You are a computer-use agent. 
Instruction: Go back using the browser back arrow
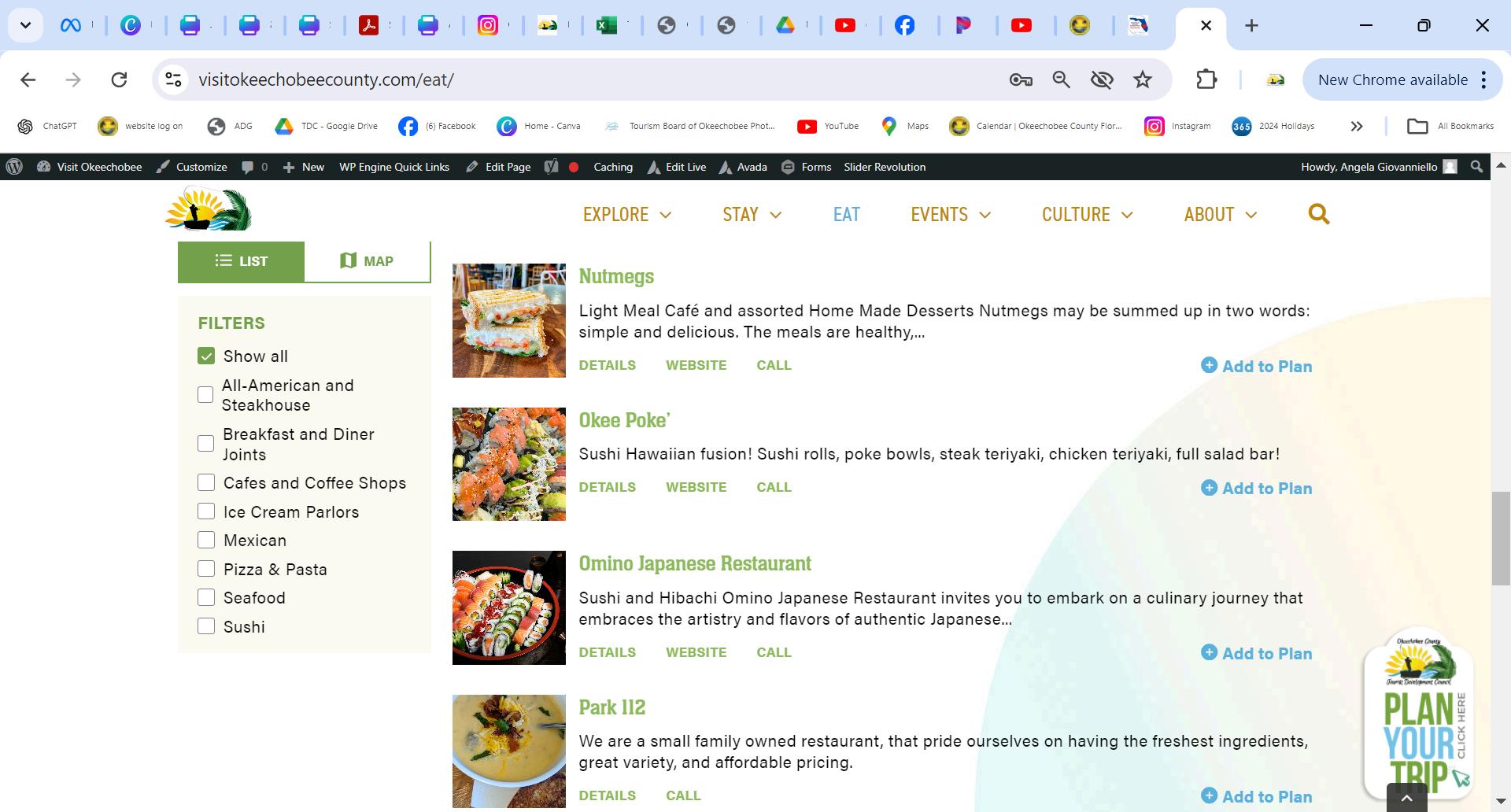point(28,79)
